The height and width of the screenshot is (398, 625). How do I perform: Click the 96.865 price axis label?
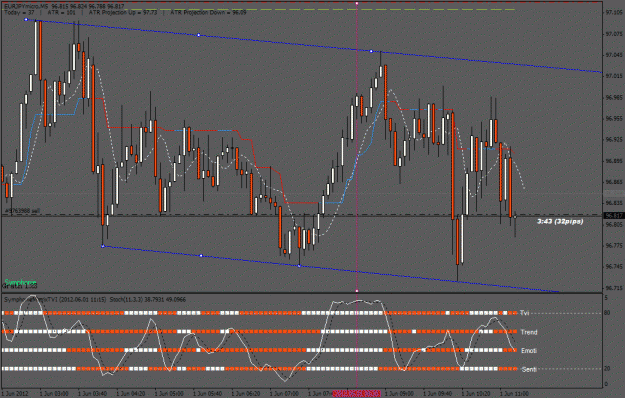[x=614, y=182]
